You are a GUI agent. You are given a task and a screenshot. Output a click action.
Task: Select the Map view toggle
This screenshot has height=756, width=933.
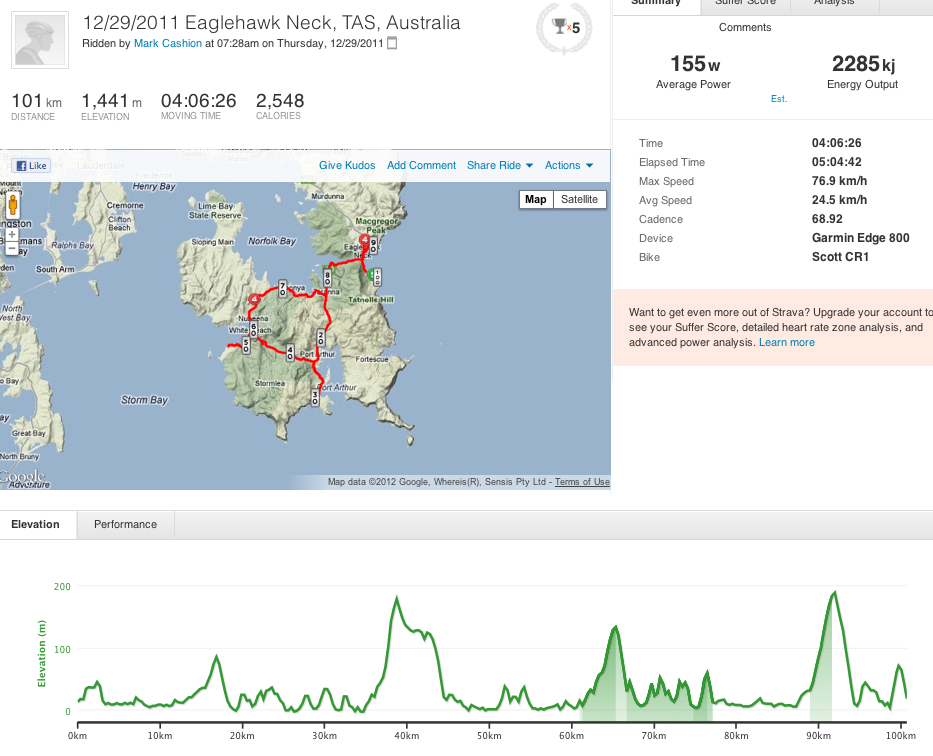[536, 199]
